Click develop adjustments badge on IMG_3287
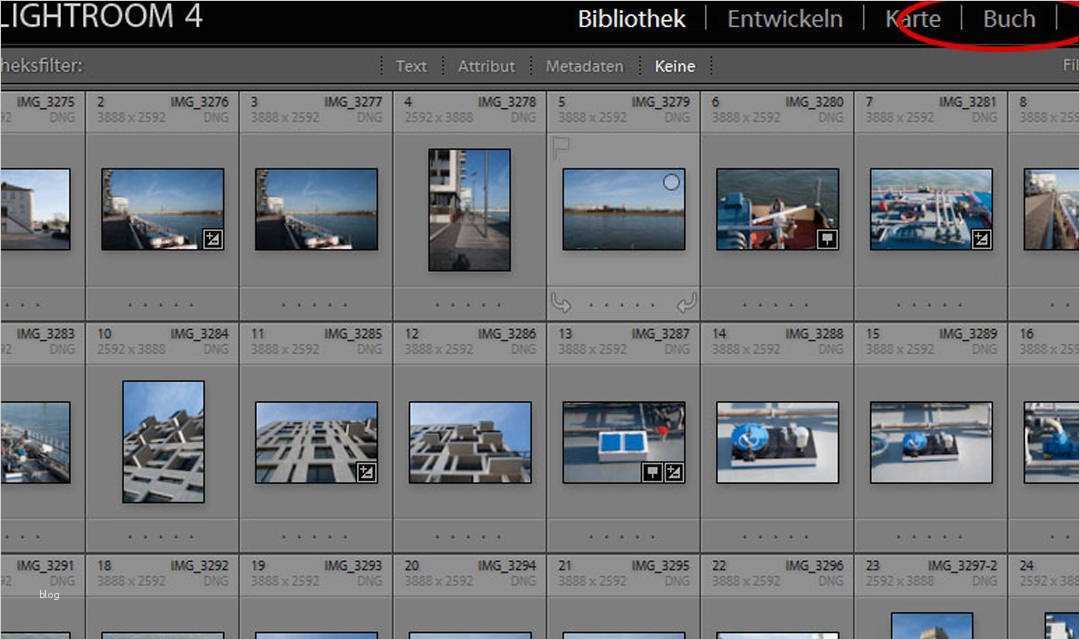The height and width of the screenshot is (640, 1080). point(674,472)
